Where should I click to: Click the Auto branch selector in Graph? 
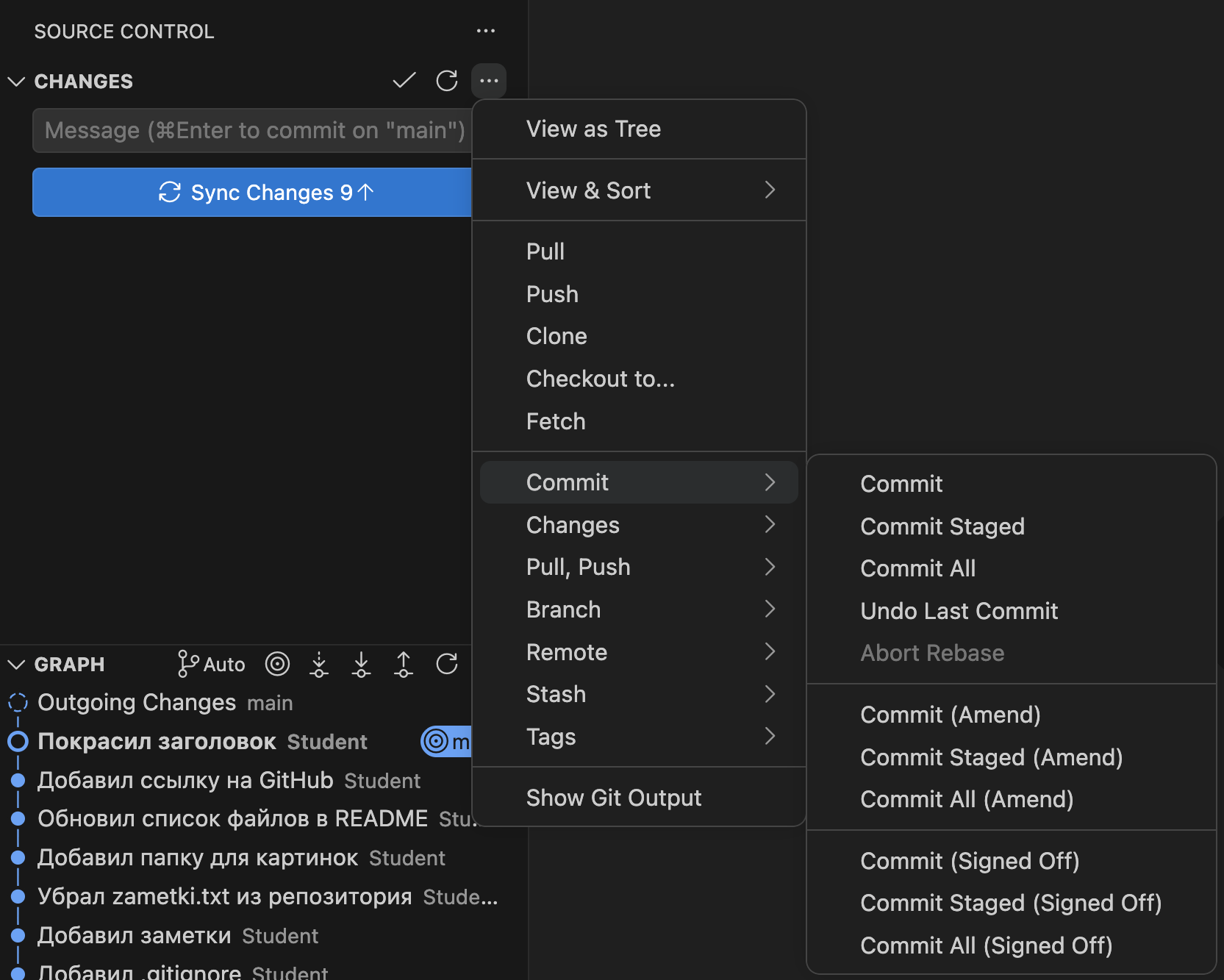tap(212, 665)
